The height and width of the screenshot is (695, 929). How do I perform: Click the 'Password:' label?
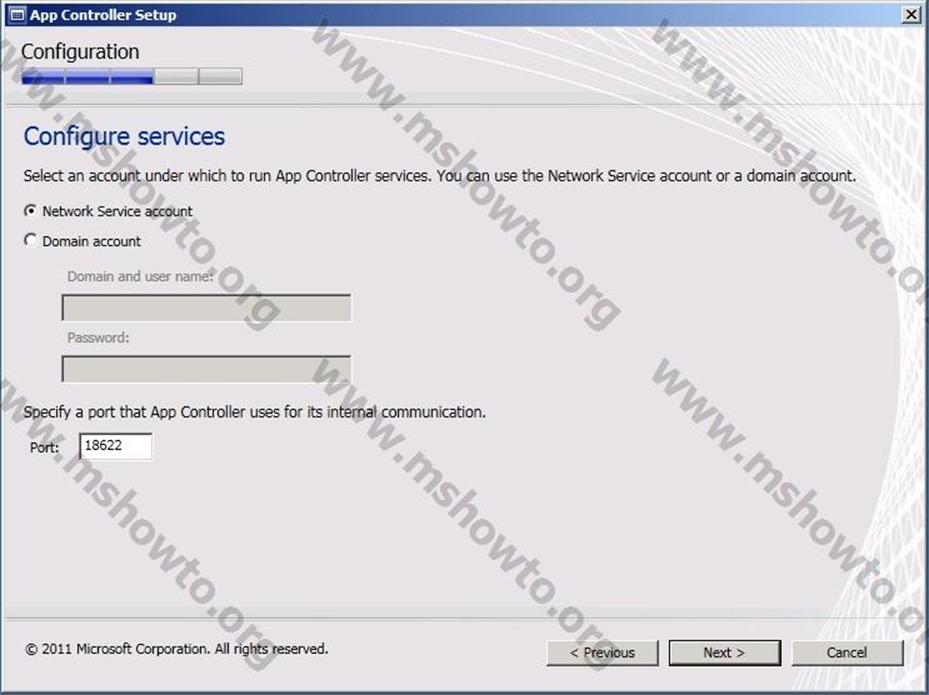tap(98, 338)
